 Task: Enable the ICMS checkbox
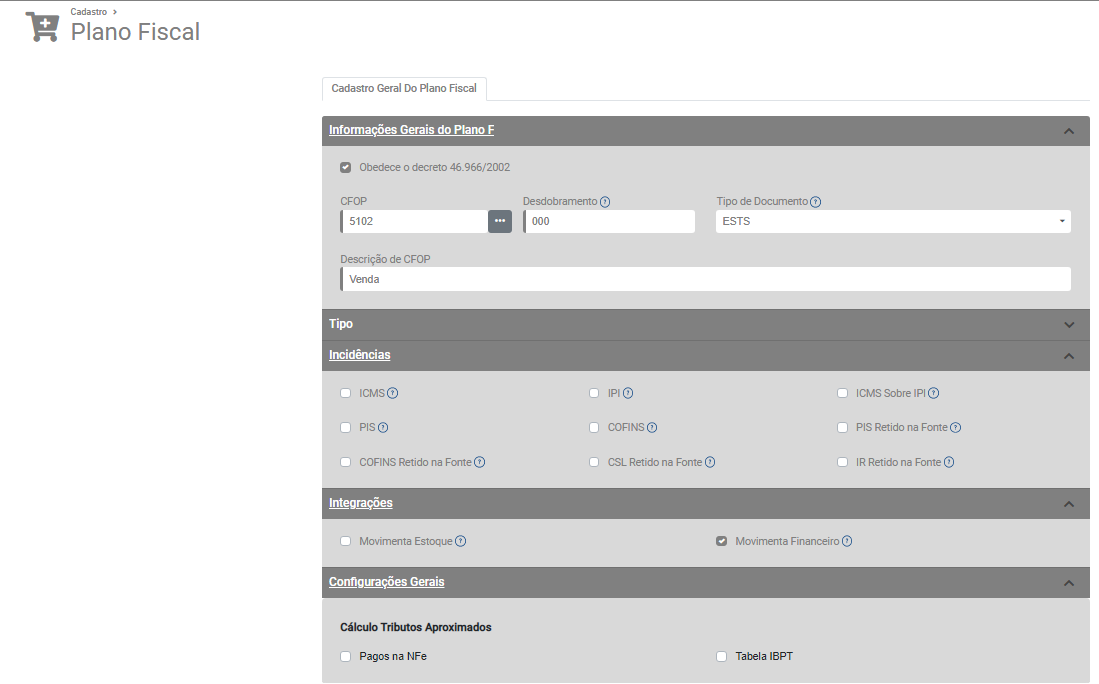coord(346,394)
